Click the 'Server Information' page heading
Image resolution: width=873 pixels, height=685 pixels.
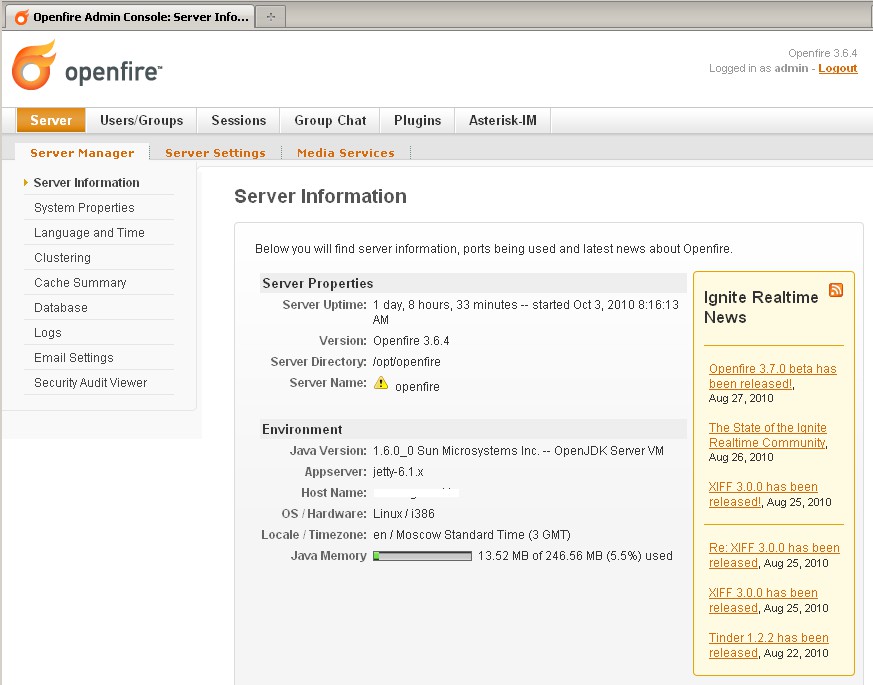[320, 197]
